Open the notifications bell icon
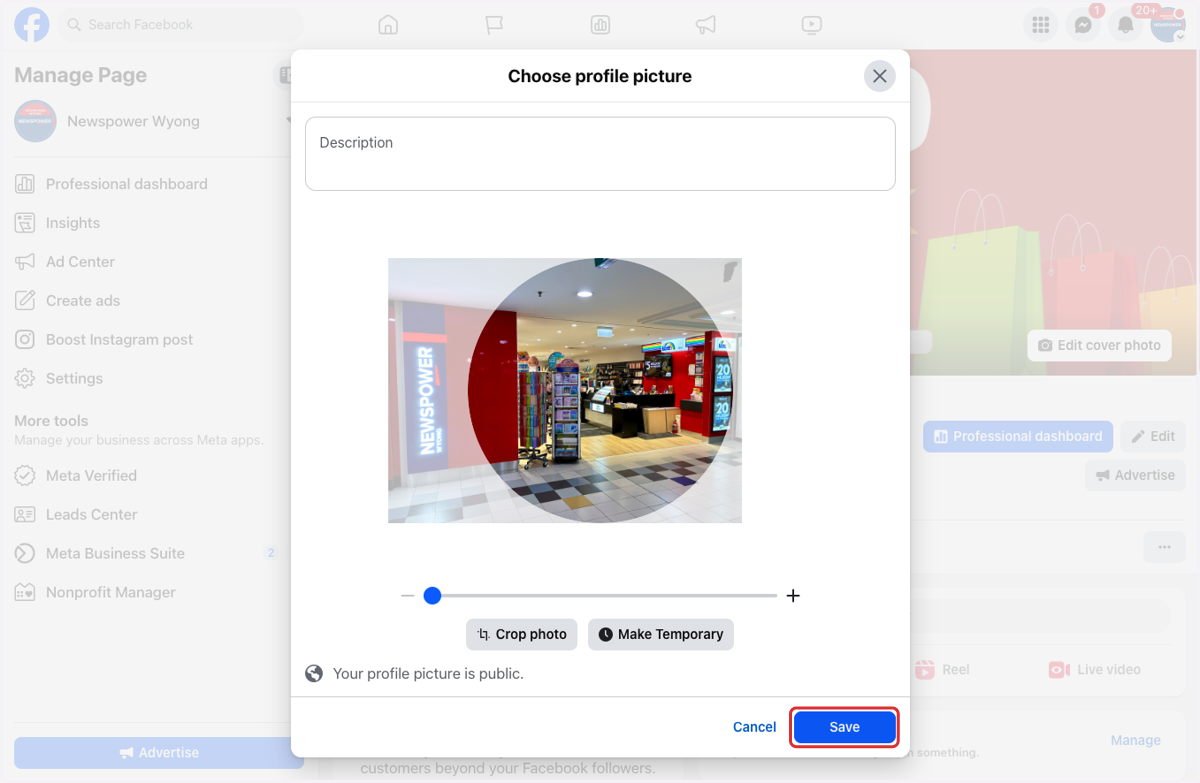Screen dimensions: 1200x783 coord(1125,25)
